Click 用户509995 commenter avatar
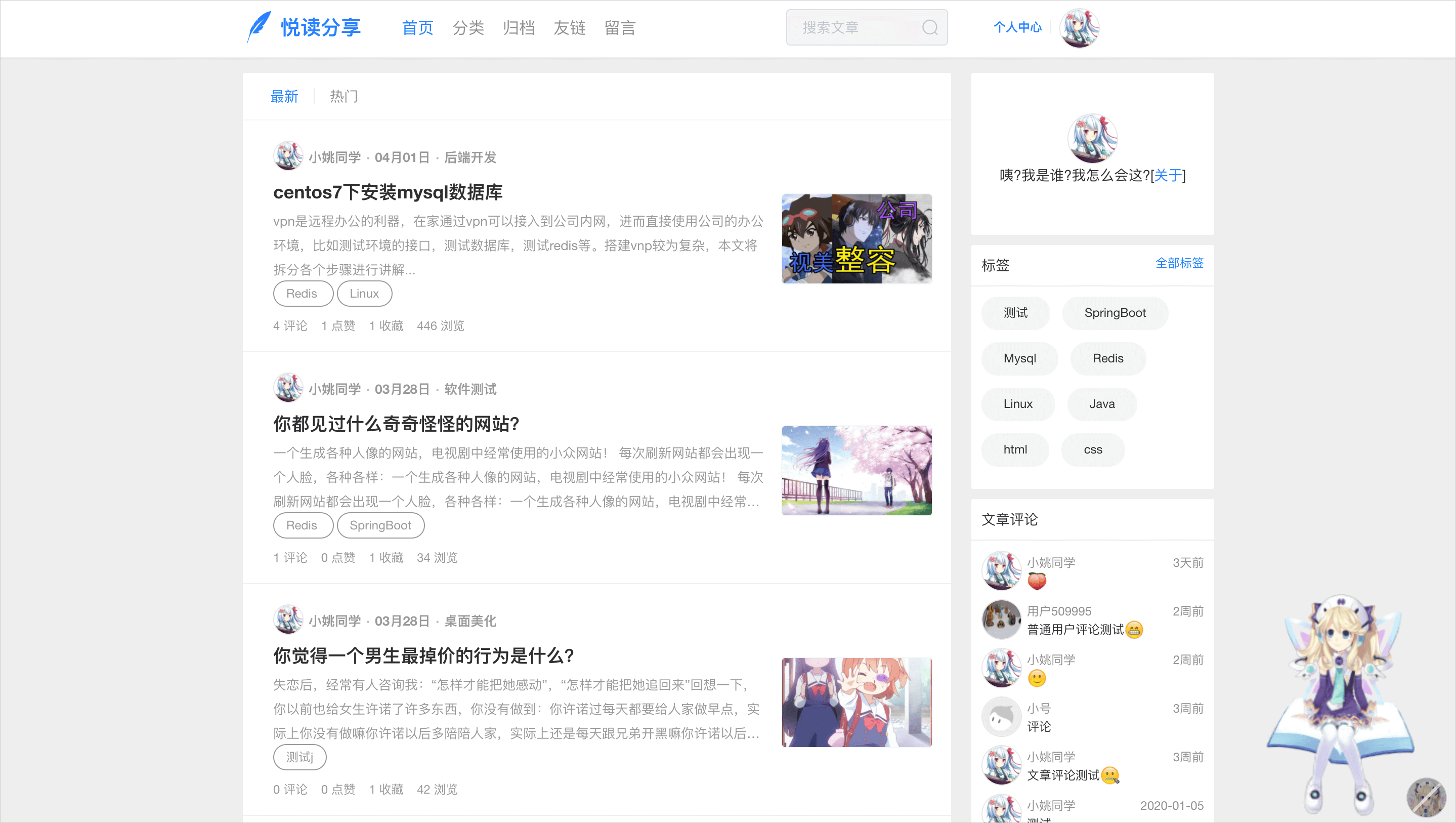Viewport: 1456px width, 823px height. coord(1001,620)
